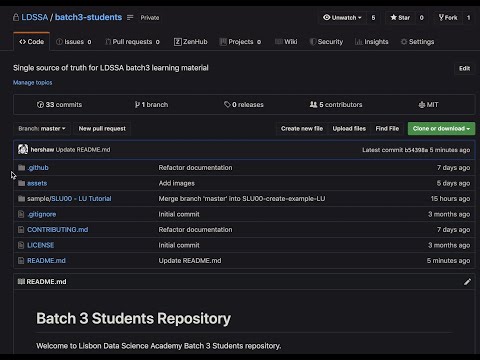Viewport: 480px width, 360px height.
Task: Open the Code tab
Action: click(x=32, y=42)
